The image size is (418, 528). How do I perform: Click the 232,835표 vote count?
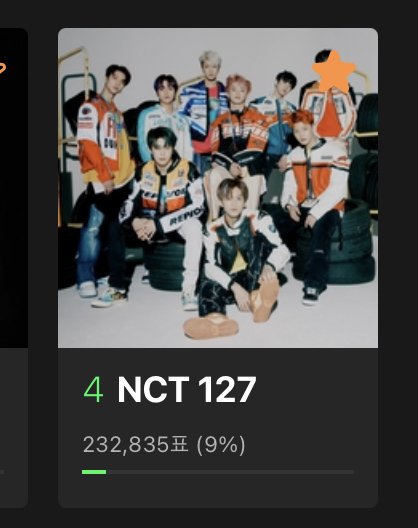135,445
